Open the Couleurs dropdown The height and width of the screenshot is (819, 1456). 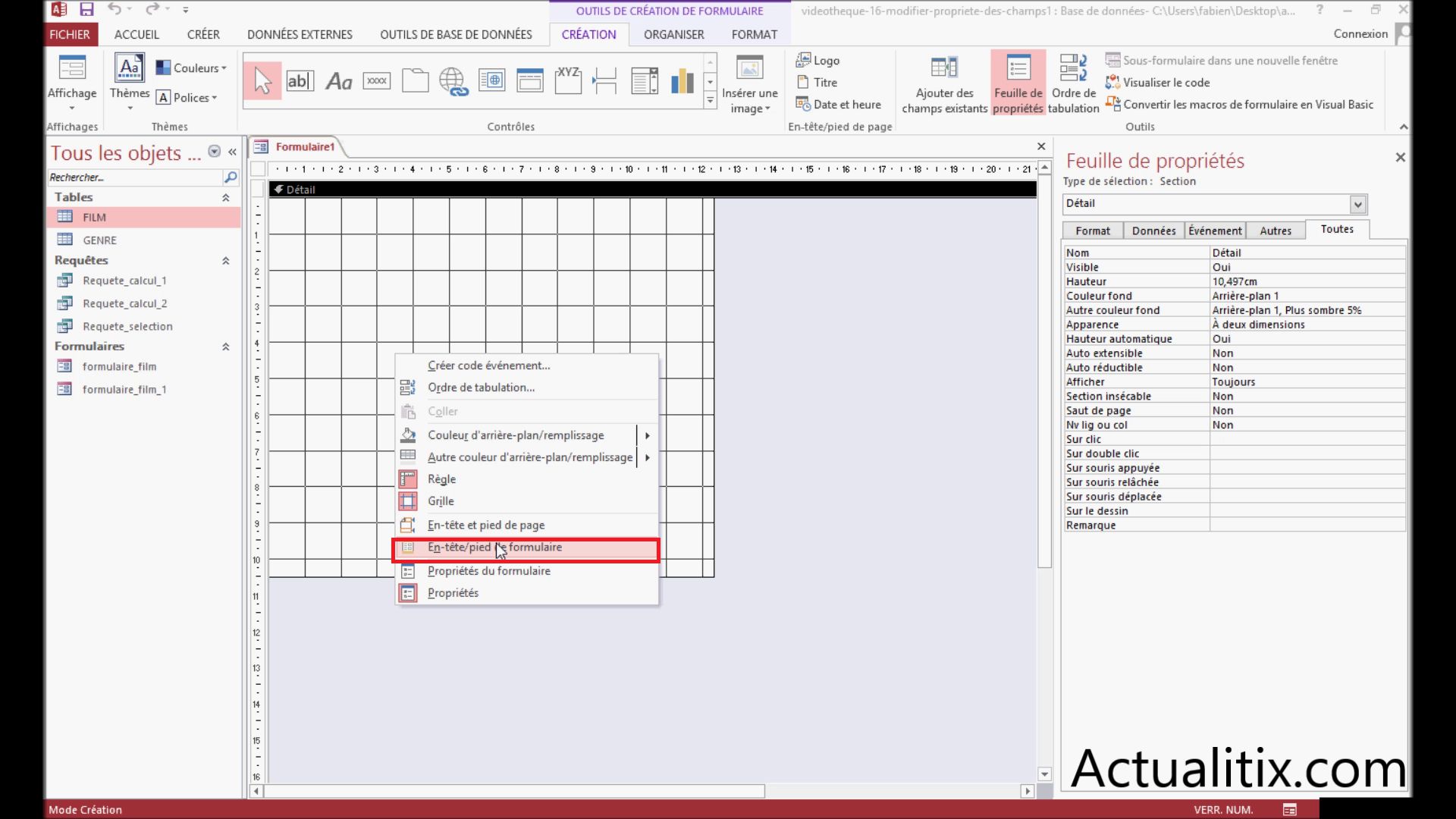(191, 68)
